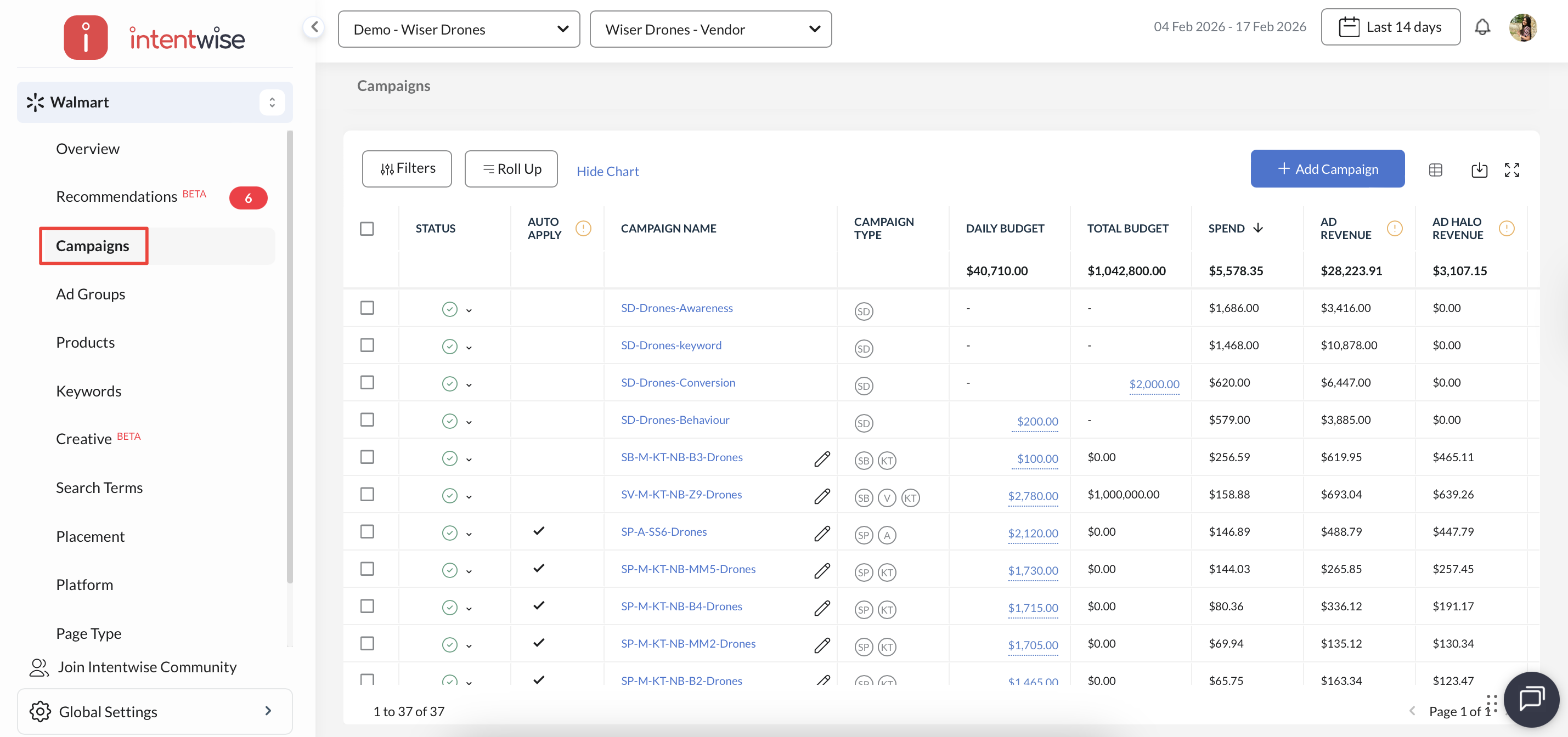Viewport: 1568px width, 737px height.
Task: Check the SD-Drones-Awareness row checkbox
Action: pos(367,308)
